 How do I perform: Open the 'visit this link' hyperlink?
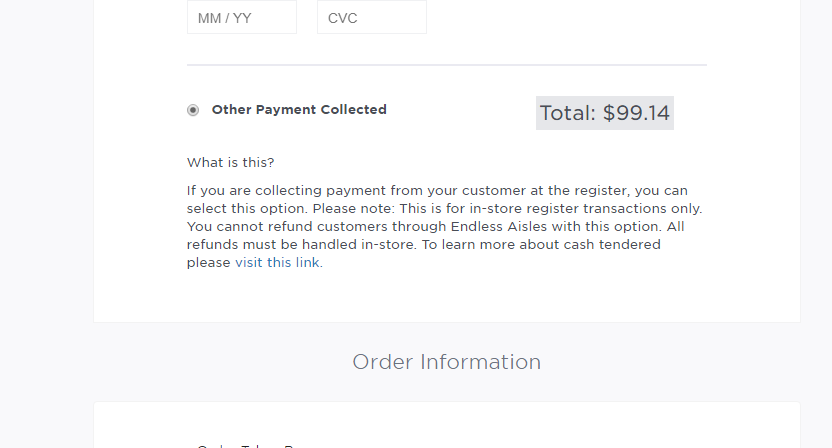pos(278,263)
